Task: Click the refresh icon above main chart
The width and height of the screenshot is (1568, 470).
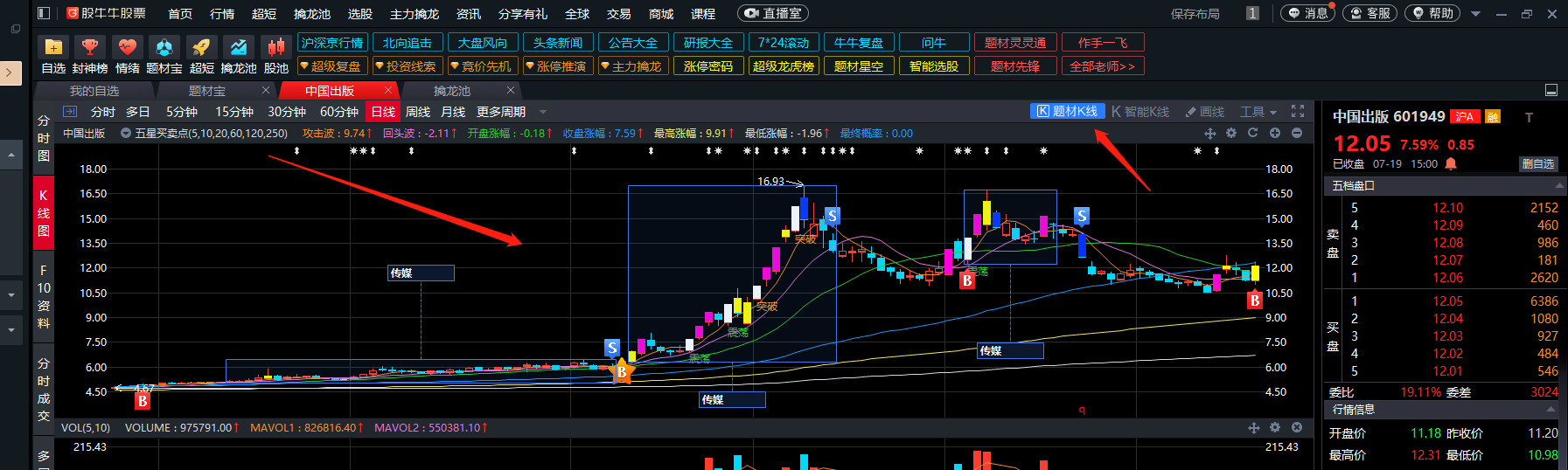Action: (x=1252, y=133)
